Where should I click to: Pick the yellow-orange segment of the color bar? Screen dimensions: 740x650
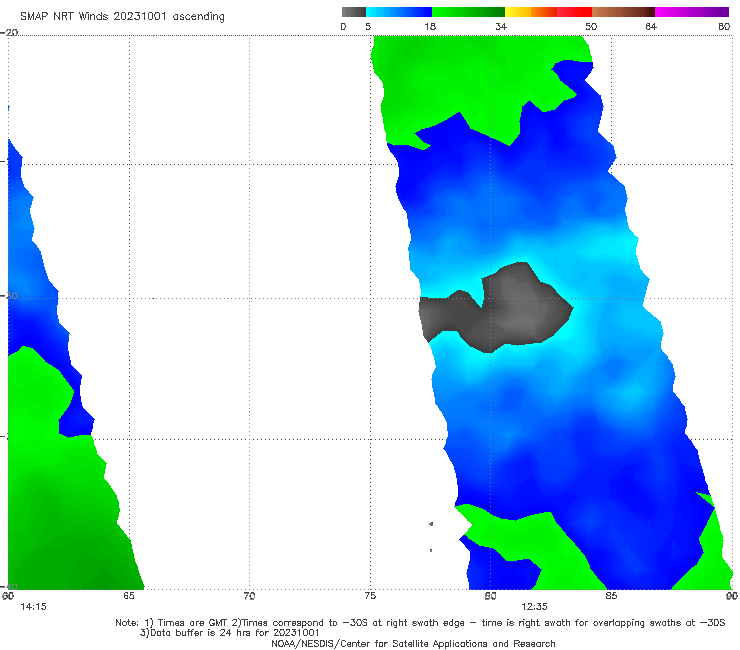530,12
